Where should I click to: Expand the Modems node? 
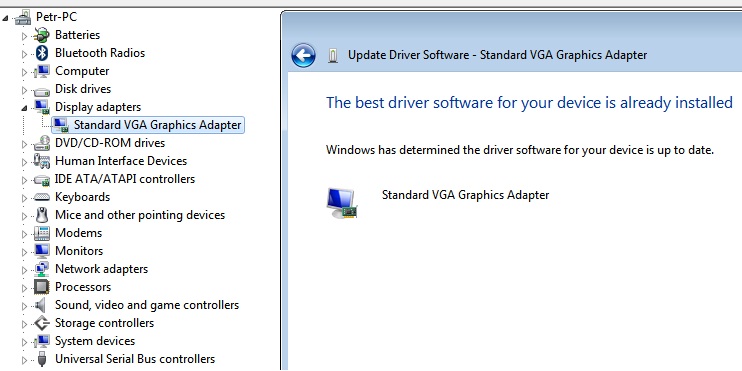25,234
